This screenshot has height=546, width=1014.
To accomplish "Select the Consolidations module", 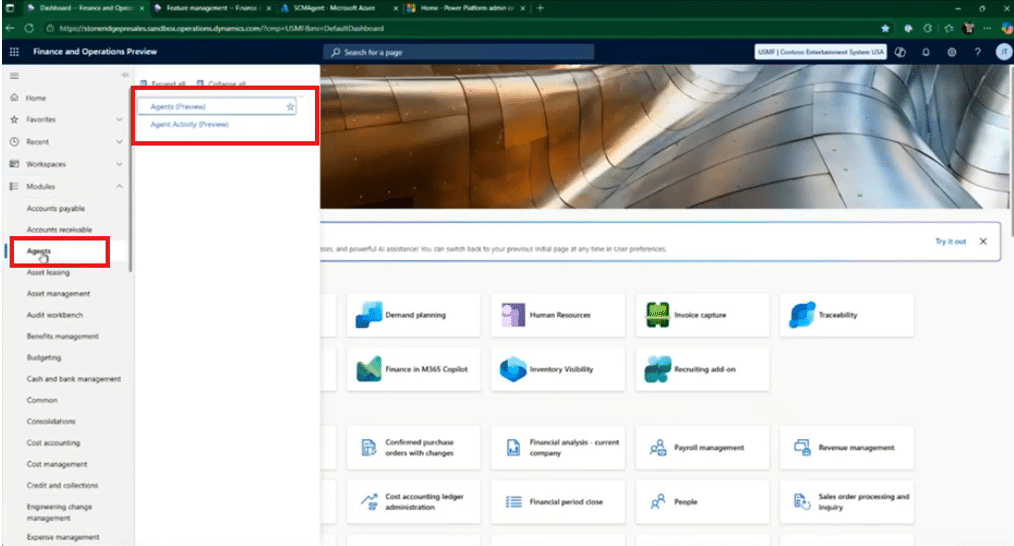I will click(51, 421).
